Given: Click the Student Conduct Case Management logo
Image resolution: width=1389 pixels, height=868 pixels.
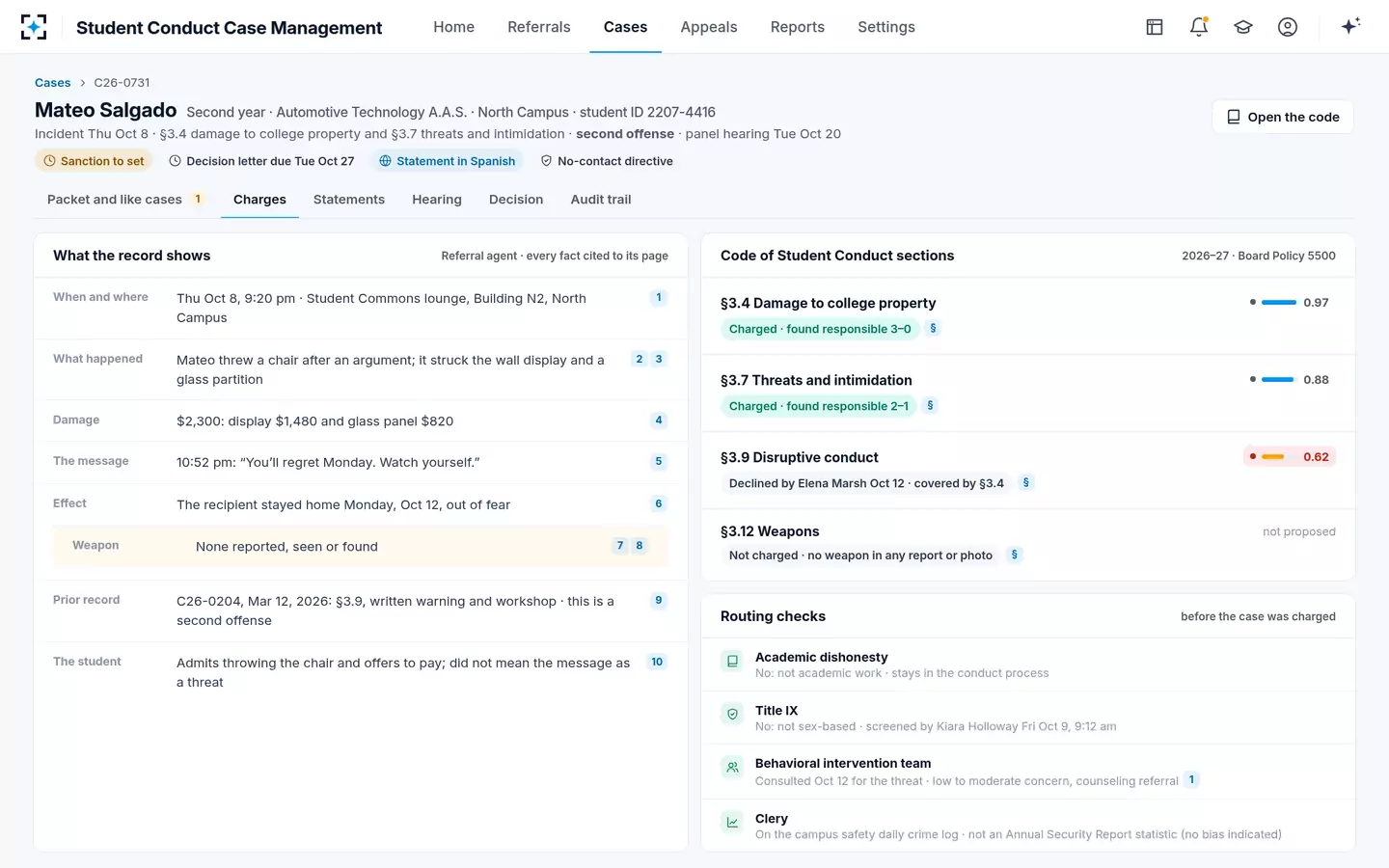Looking at the screenshot, I should point(34,27).
